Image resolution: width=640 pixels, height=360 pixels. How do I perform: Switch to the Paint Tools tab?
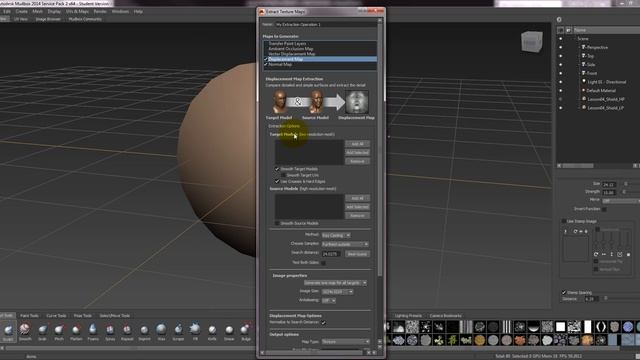[x=29, y=316]
